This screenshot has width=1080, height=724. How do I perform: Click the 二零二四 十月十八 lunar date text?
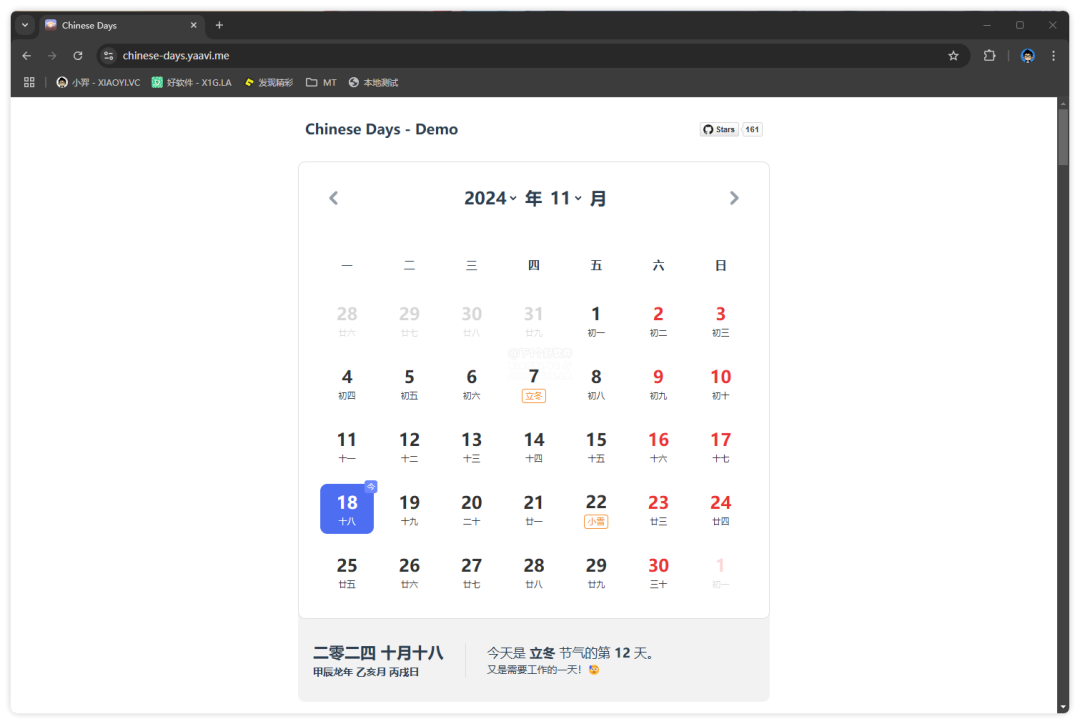[378, 653]
